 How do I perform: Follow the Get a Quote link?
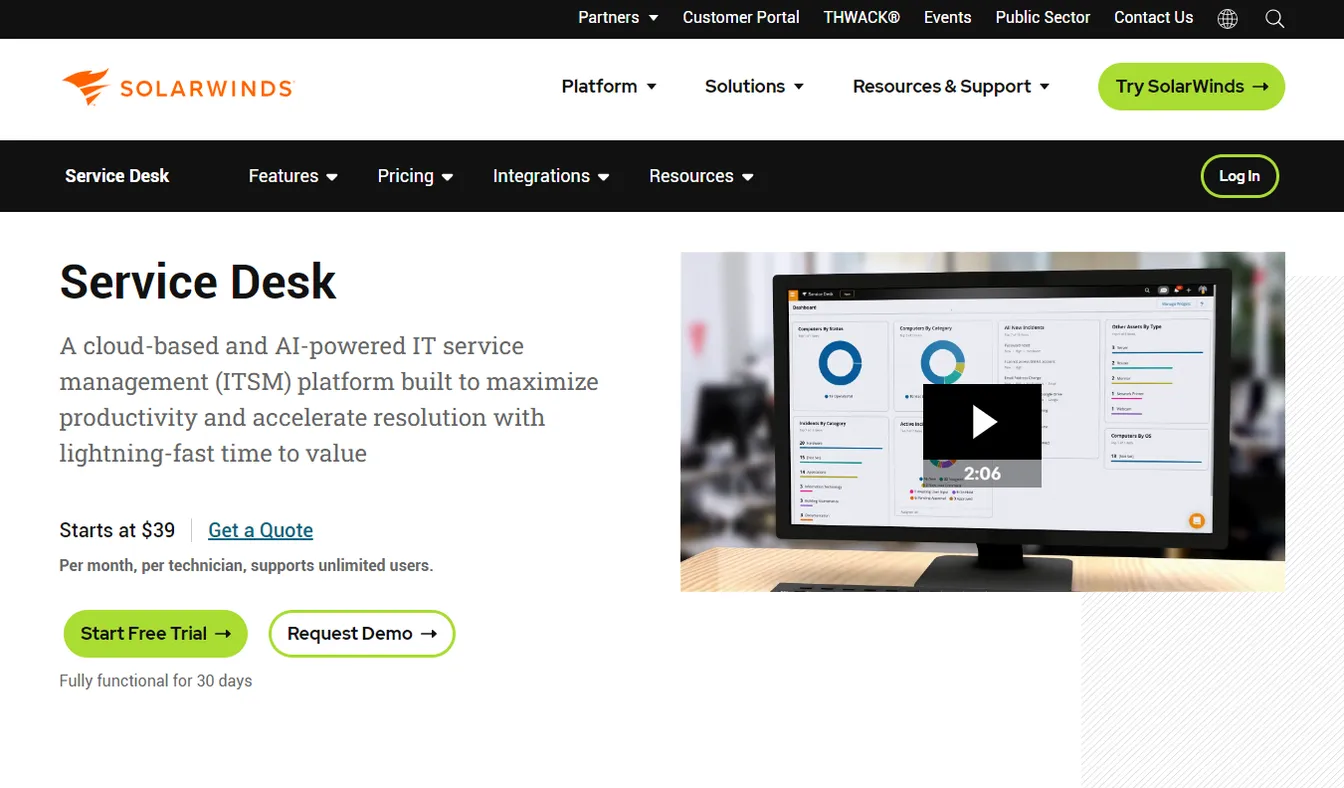[x=261, y=530]
